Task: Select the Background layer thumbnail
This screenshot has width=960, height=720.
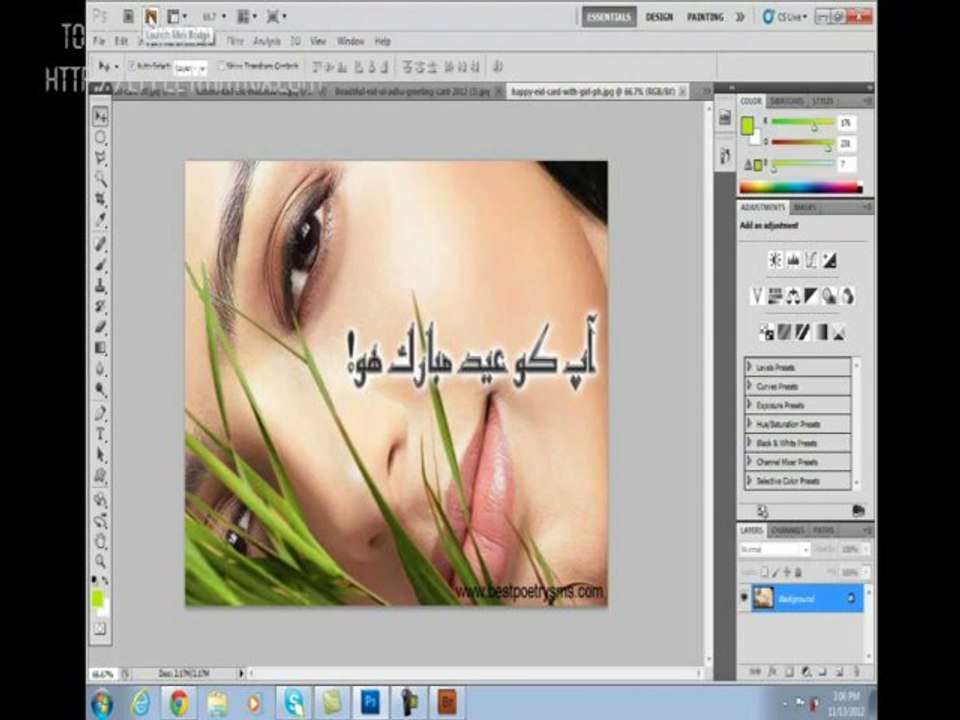Action: [x=763, y=598]
